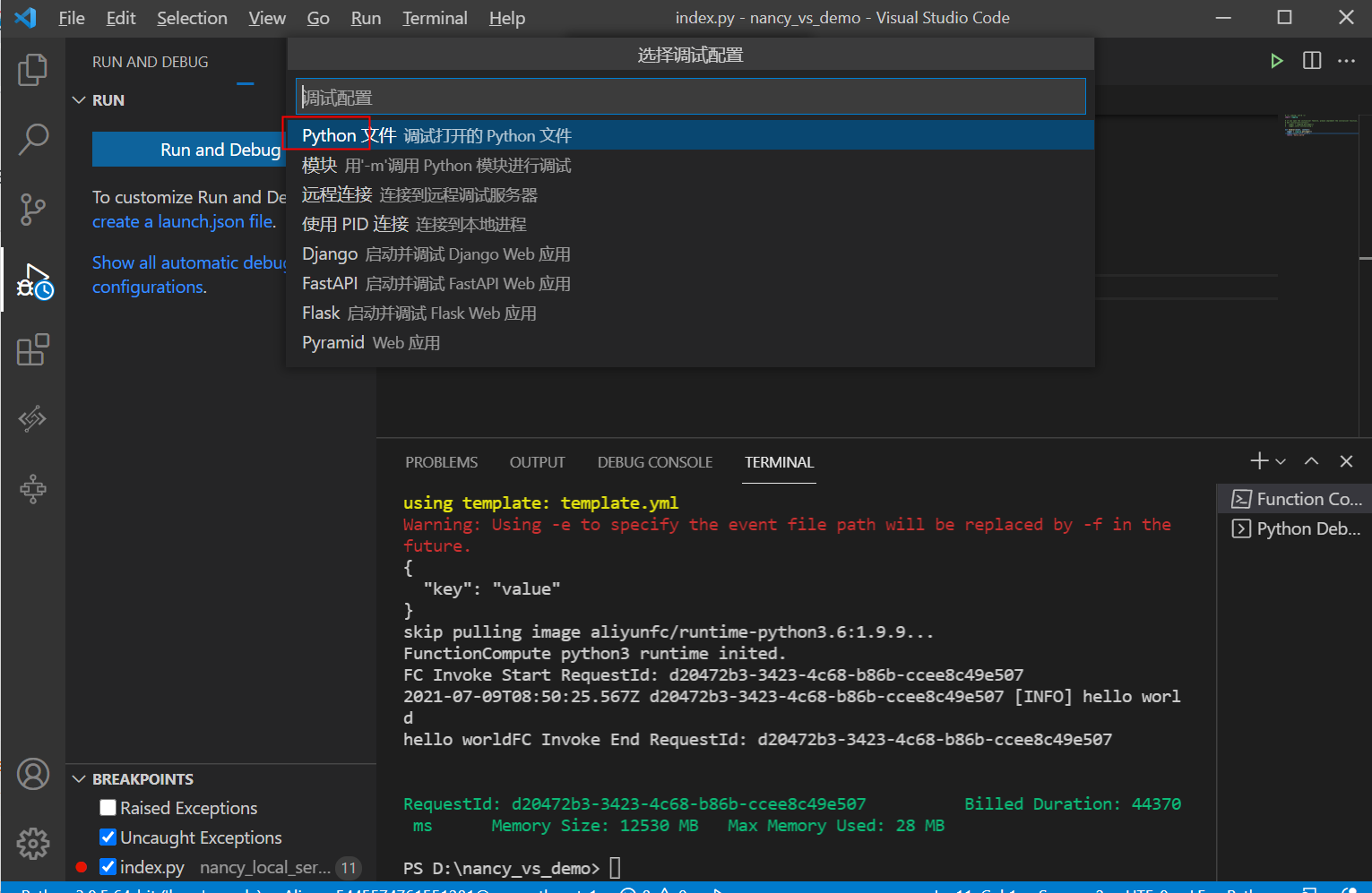
Task: Choose the Django debug configuration
Action: click(690, 253)
